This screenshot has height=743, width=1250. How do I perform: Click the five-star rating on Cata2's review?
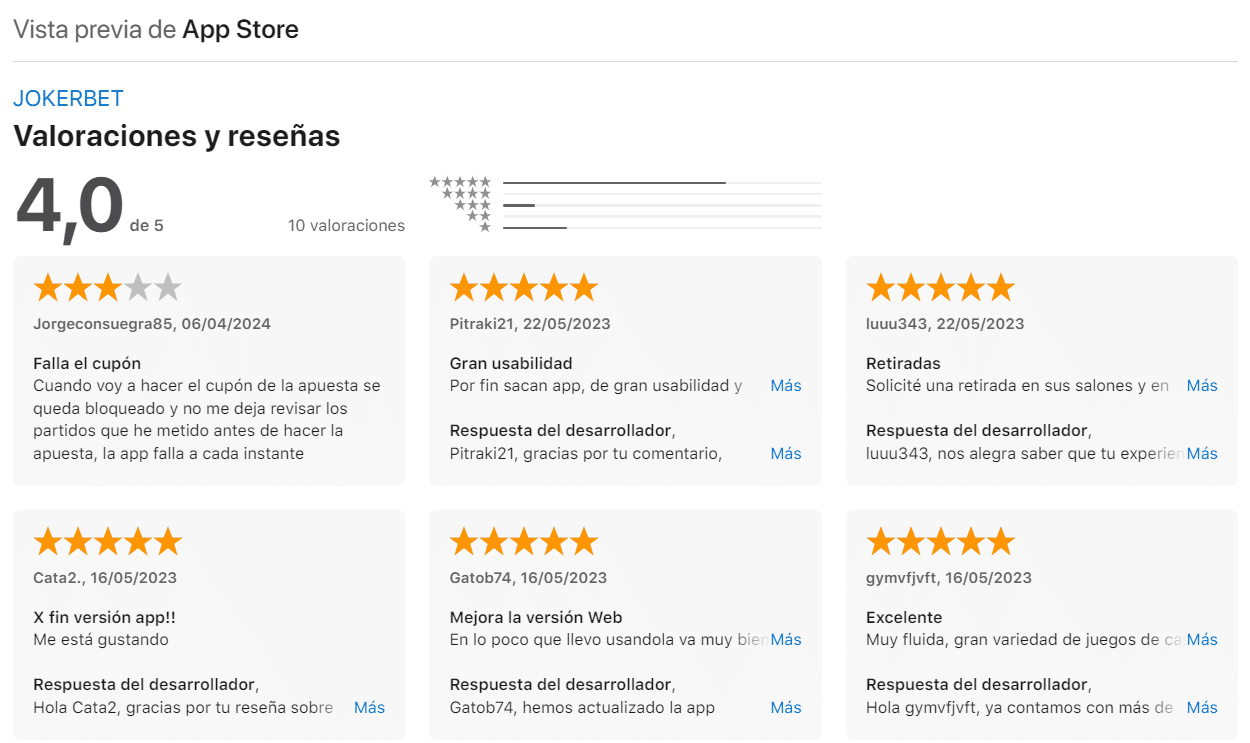pos(107,542)
